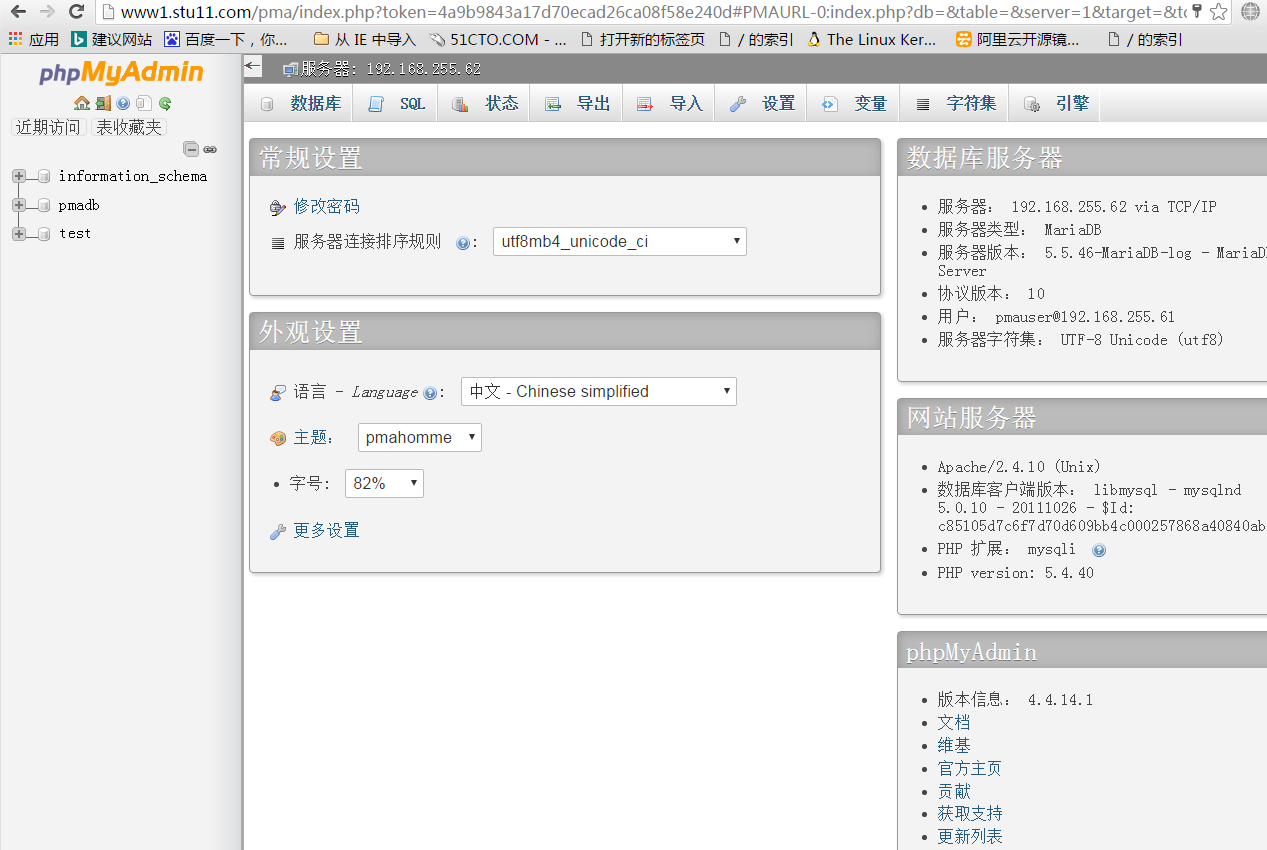Open the 变量 tab
Image resolution: width=1267 pixels, height=850 pixels.
click(x=854, y=103)
